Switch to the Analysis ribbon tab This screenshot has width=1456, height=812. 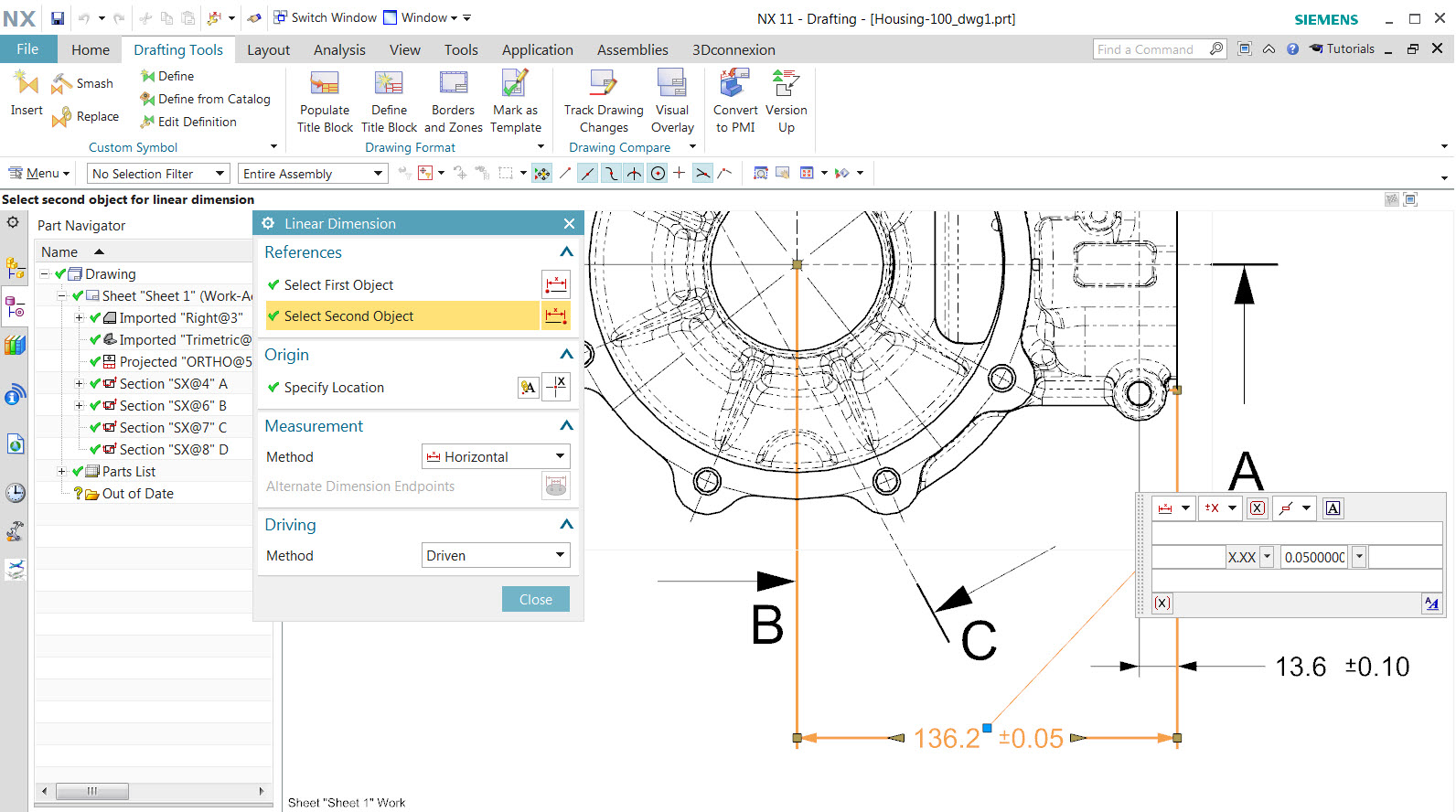pyautogui.click(x=339, y=50)
